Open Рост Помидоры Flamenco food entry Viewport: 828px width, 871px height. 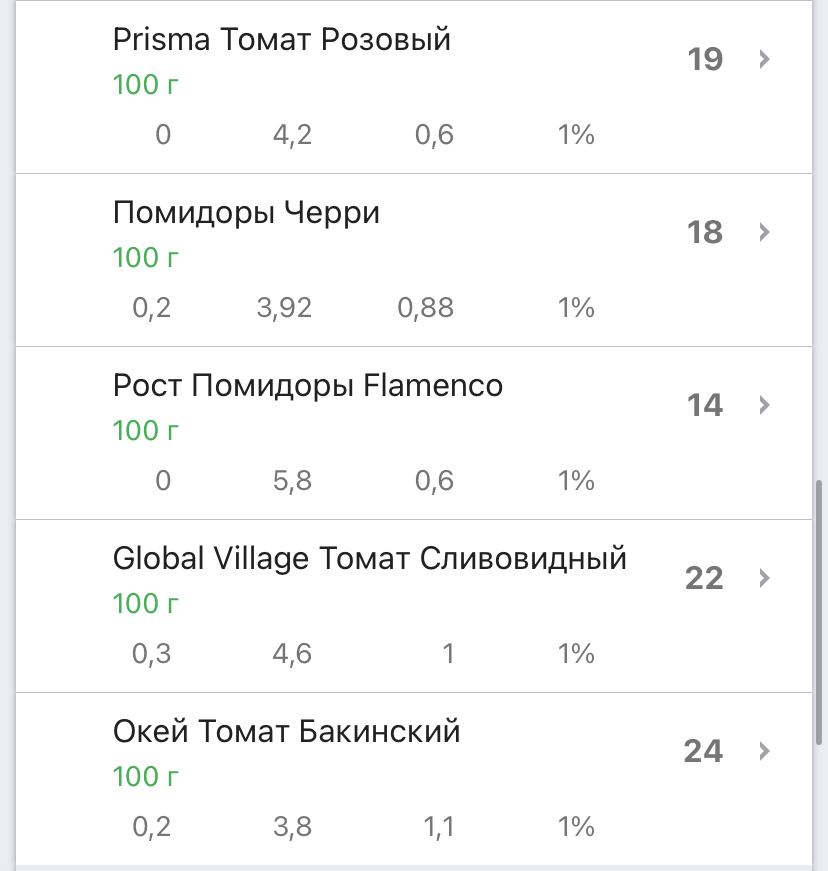[308, 386]
